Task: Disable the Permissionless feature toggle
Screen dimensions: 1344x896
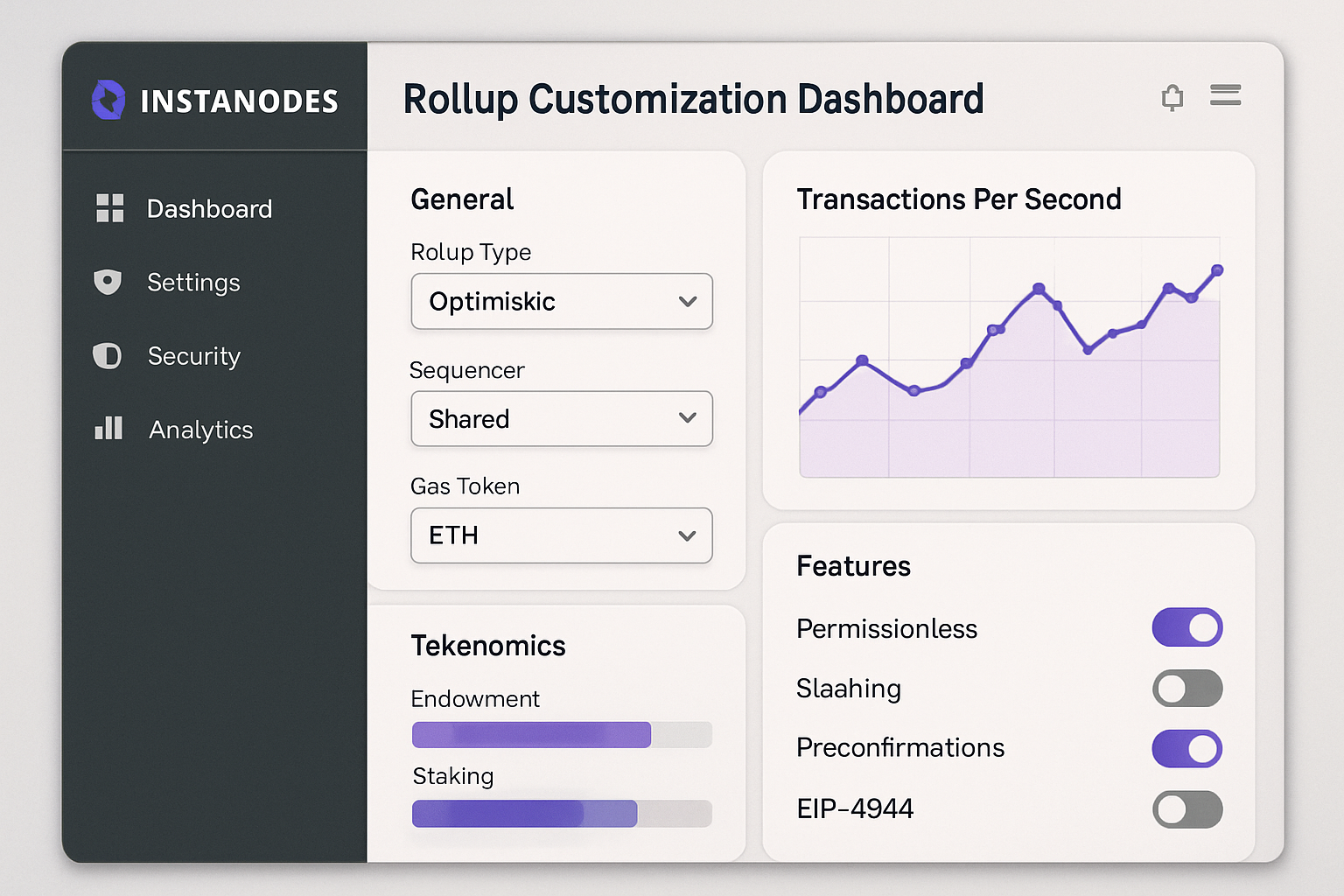Action: (x=1187, y=627)
